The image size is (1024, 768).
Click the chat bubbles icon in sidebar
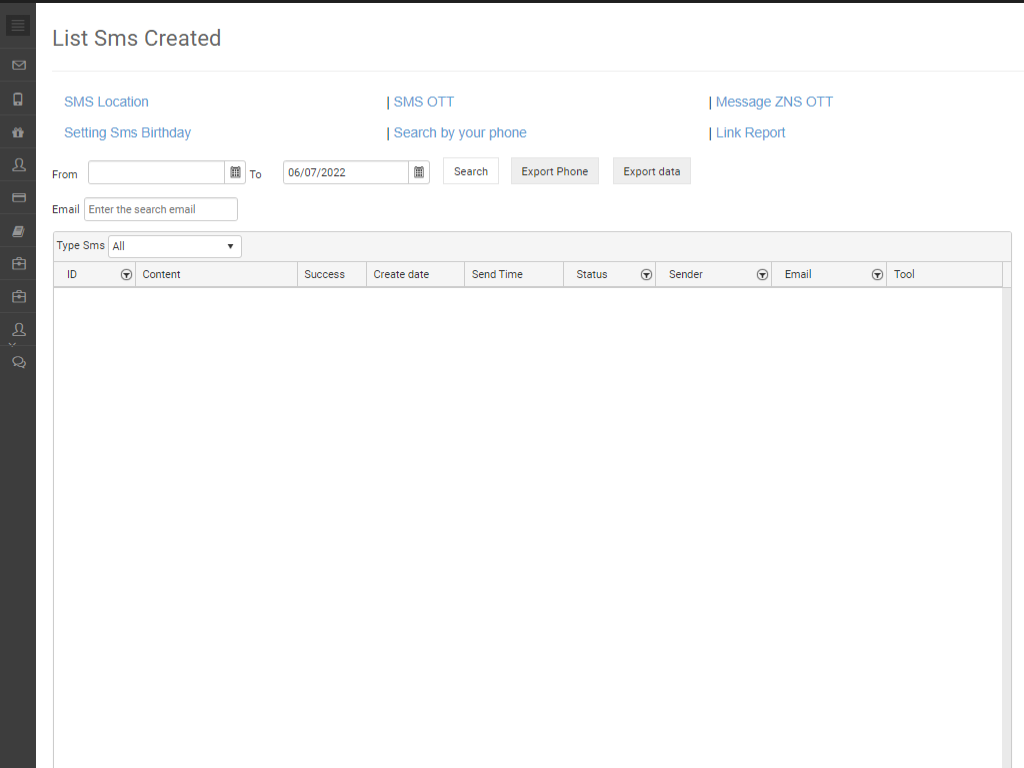point(18,362)
